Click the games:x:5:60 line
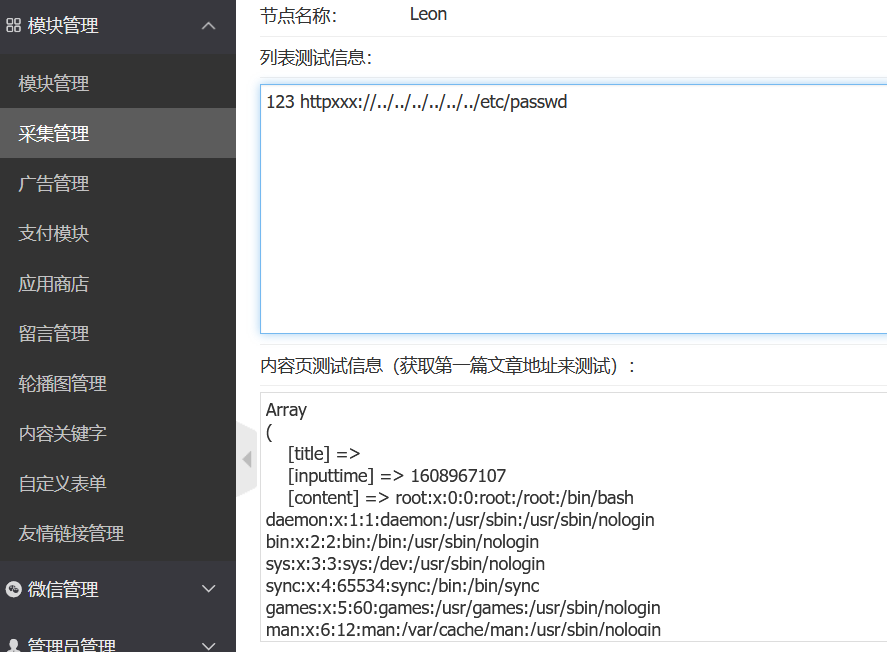 463,608
